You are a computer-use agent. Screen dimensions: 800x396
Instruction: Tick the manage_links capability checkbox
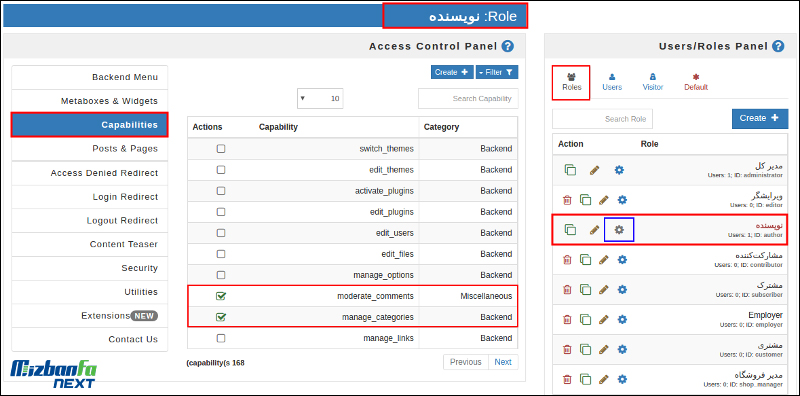(221, 338)
